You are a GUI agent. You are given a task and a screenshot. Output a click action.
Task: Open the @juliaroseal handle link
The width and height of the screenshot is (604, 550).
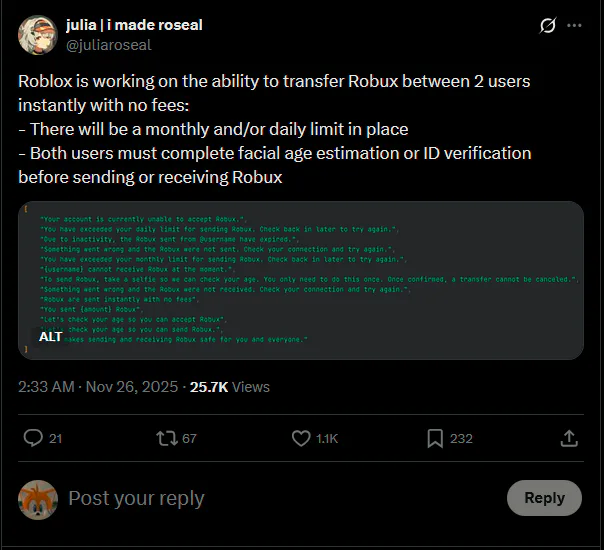[109, 44]
